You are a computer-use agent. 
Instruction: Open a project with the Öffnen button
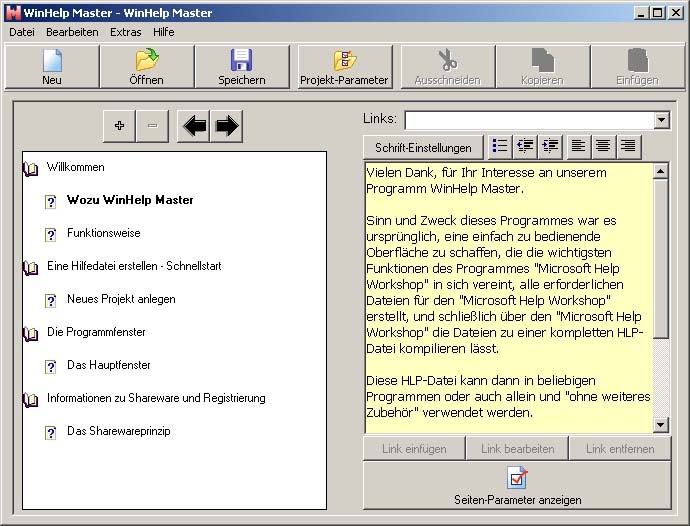point(146,66)
